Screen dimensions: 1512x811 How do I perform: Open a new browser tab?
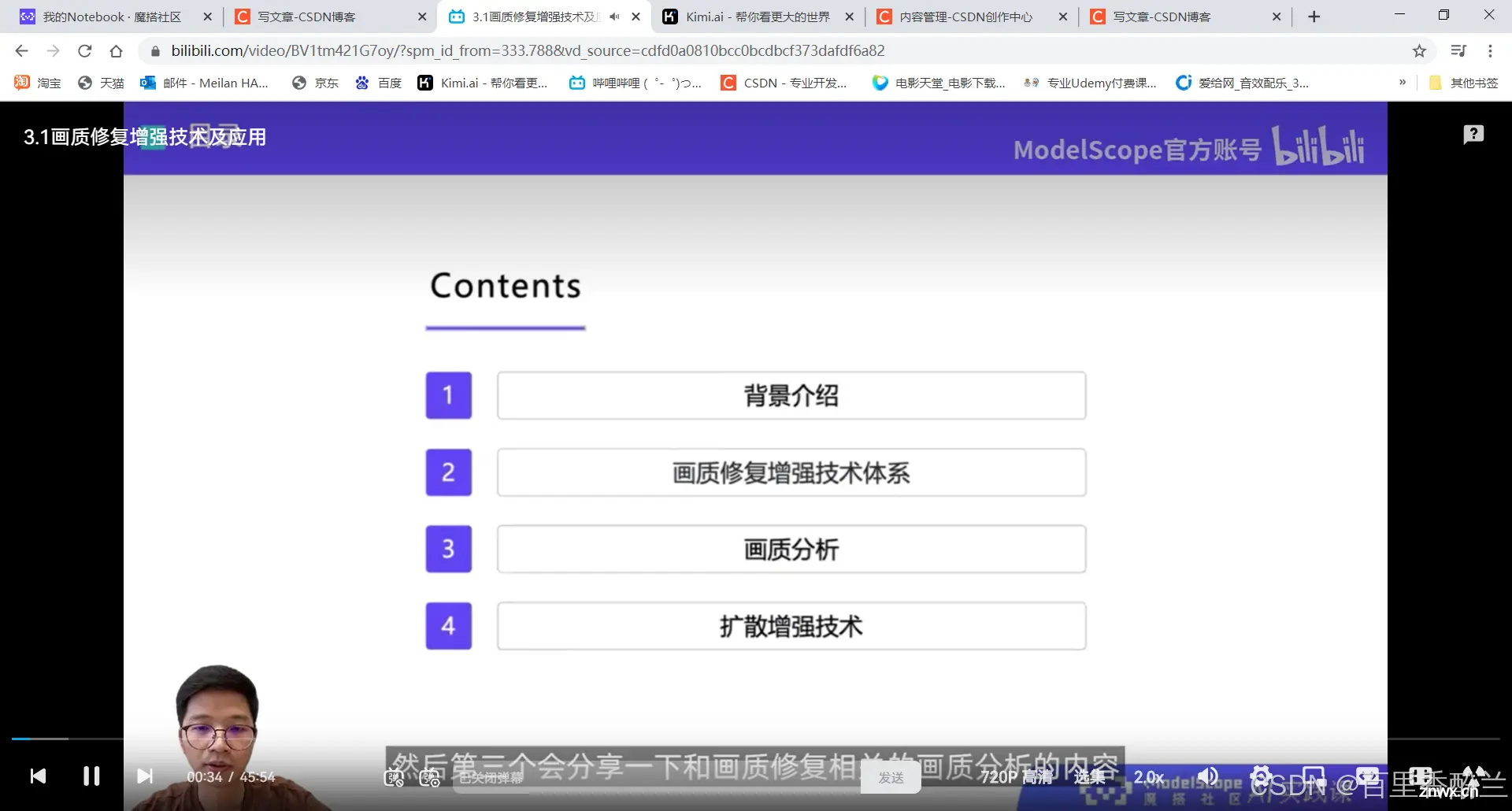(x=1314, y=17)
